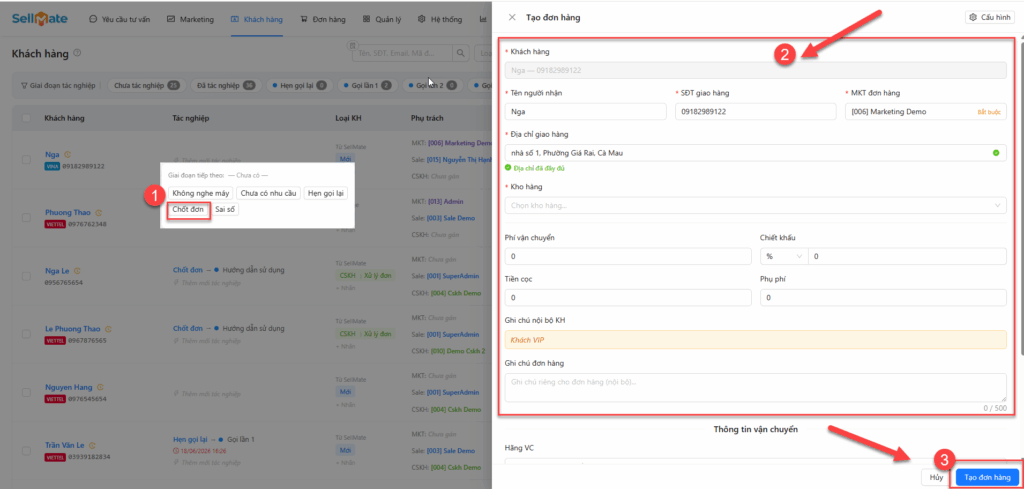The height and width of the screenshot is (489, 1024).
Task: Open the Yêu cầu tư vấn menu
Action: point(120,20)
